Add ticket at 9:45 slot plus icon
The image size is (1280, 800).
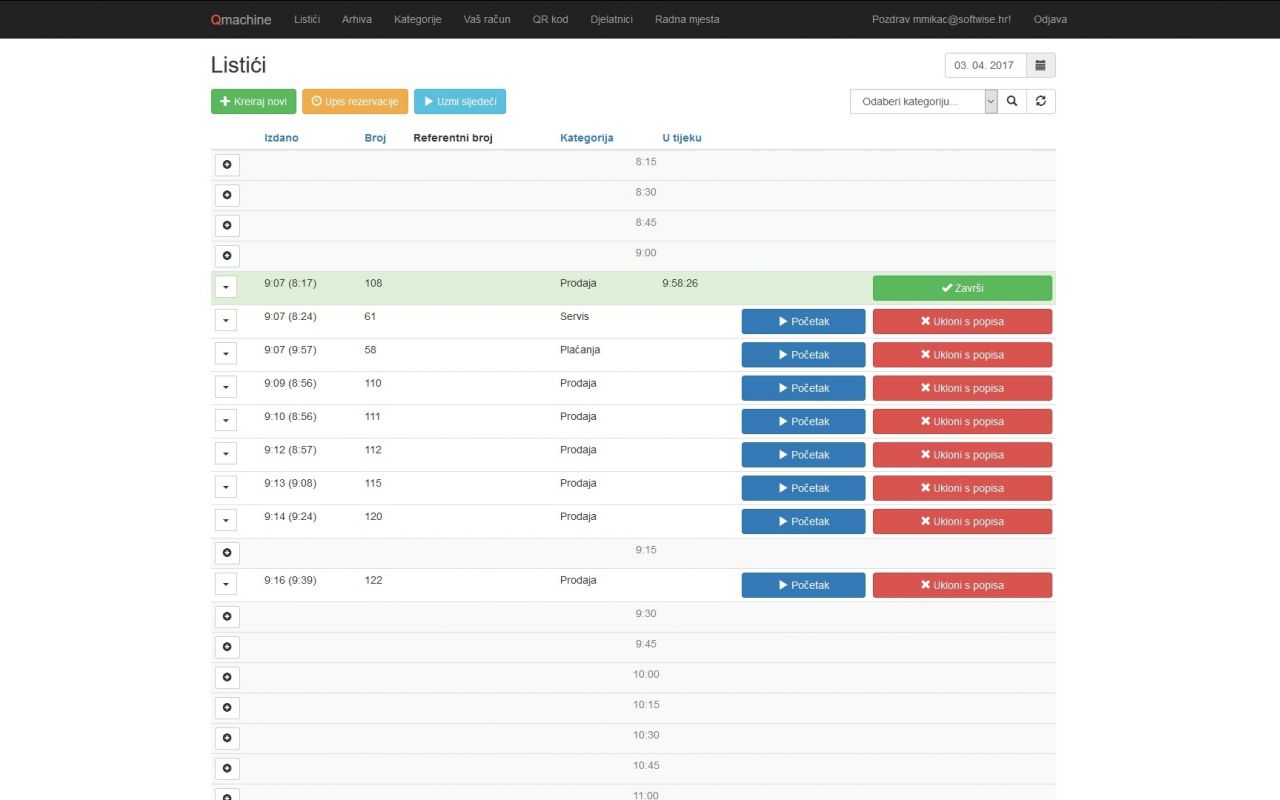pyautogui.click(x=227, y=647)
